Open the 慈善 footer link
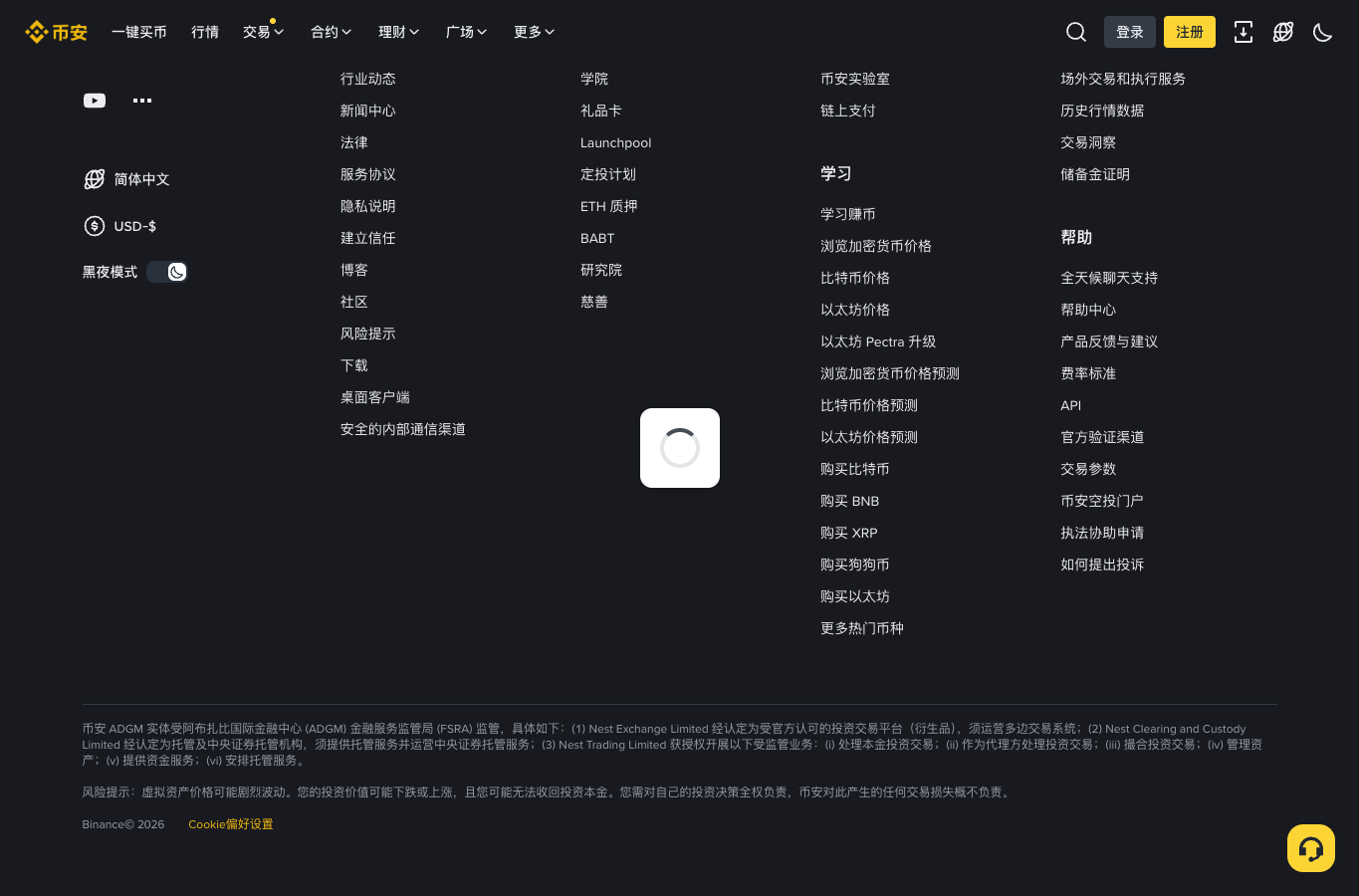 click(594, 302)
